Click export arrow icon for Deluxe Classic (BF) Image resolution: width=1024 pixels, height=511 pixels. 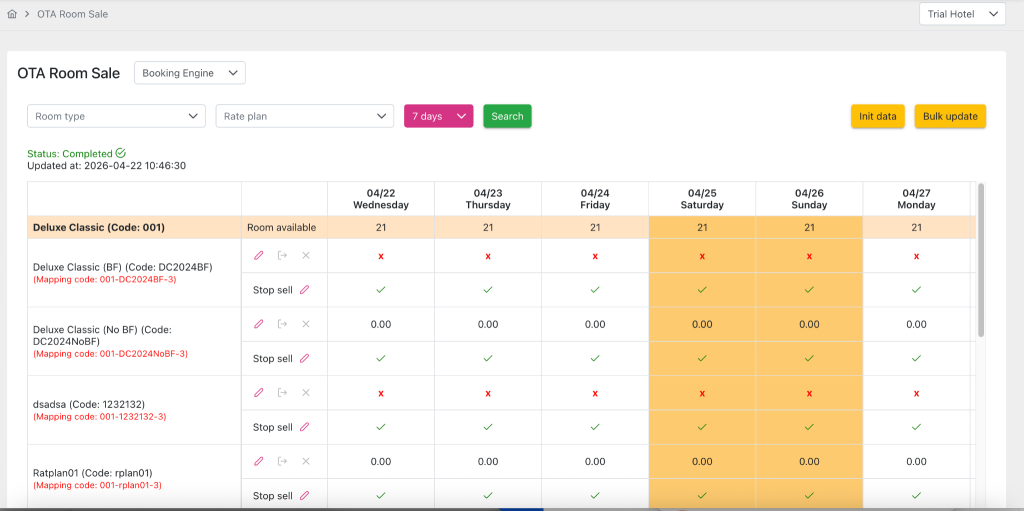(282, 256)
